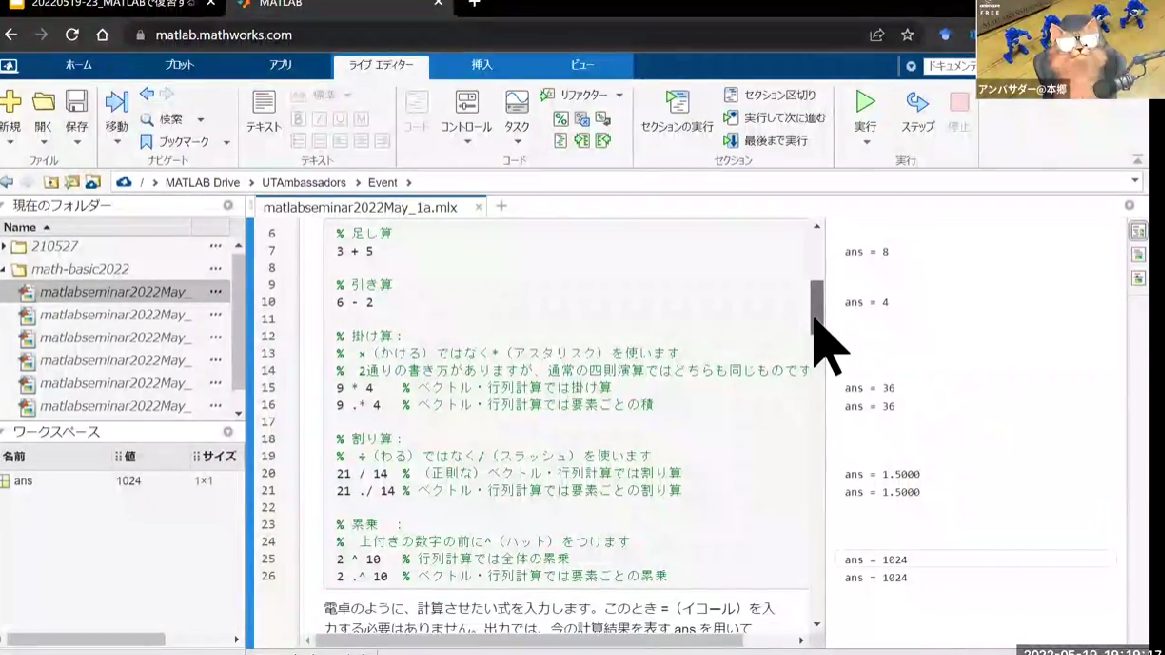Toggle Bold (B) text formatting

[299, 119]
